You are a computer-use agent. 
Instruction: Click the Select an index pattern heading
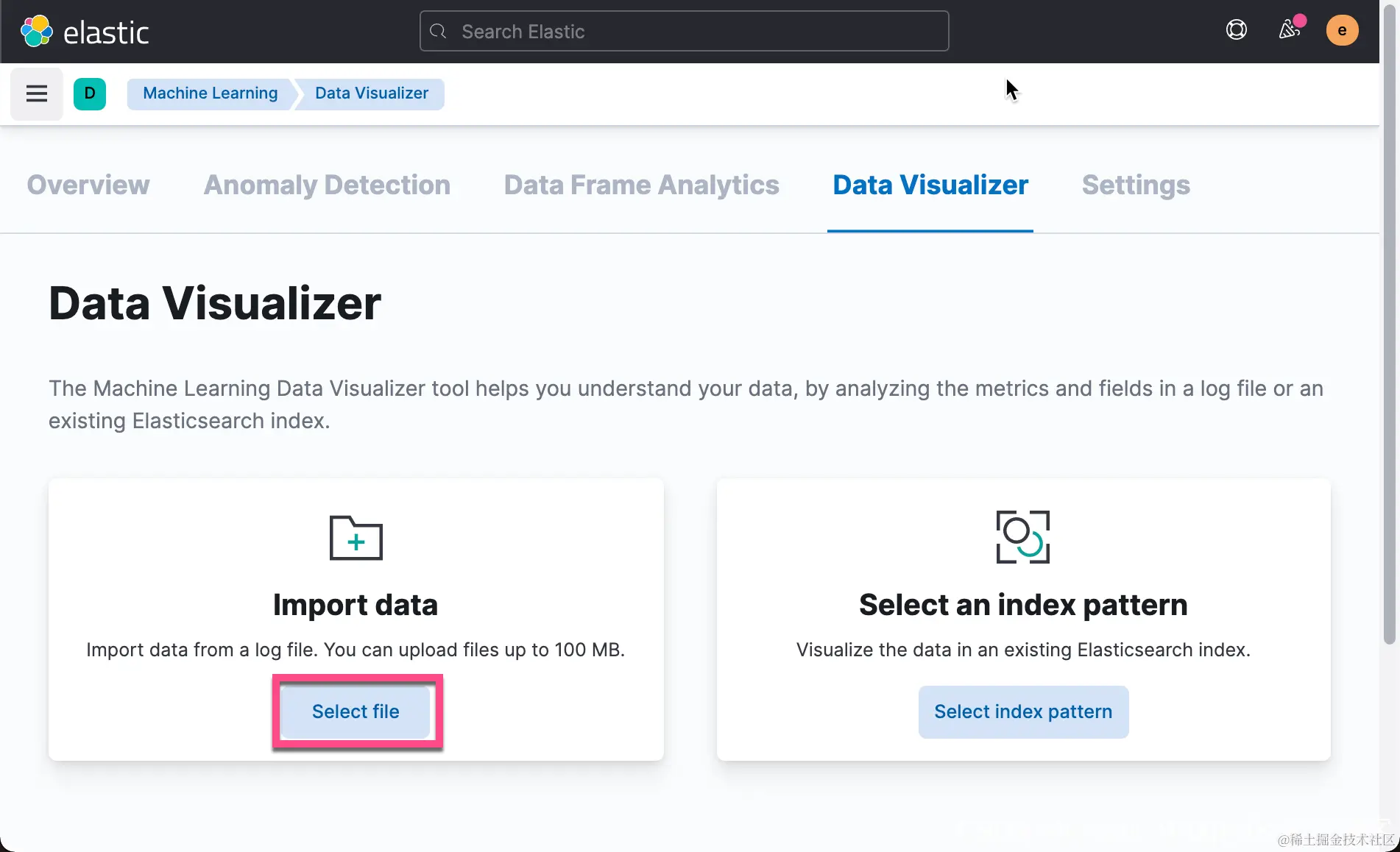click(x=1023, y=605)
